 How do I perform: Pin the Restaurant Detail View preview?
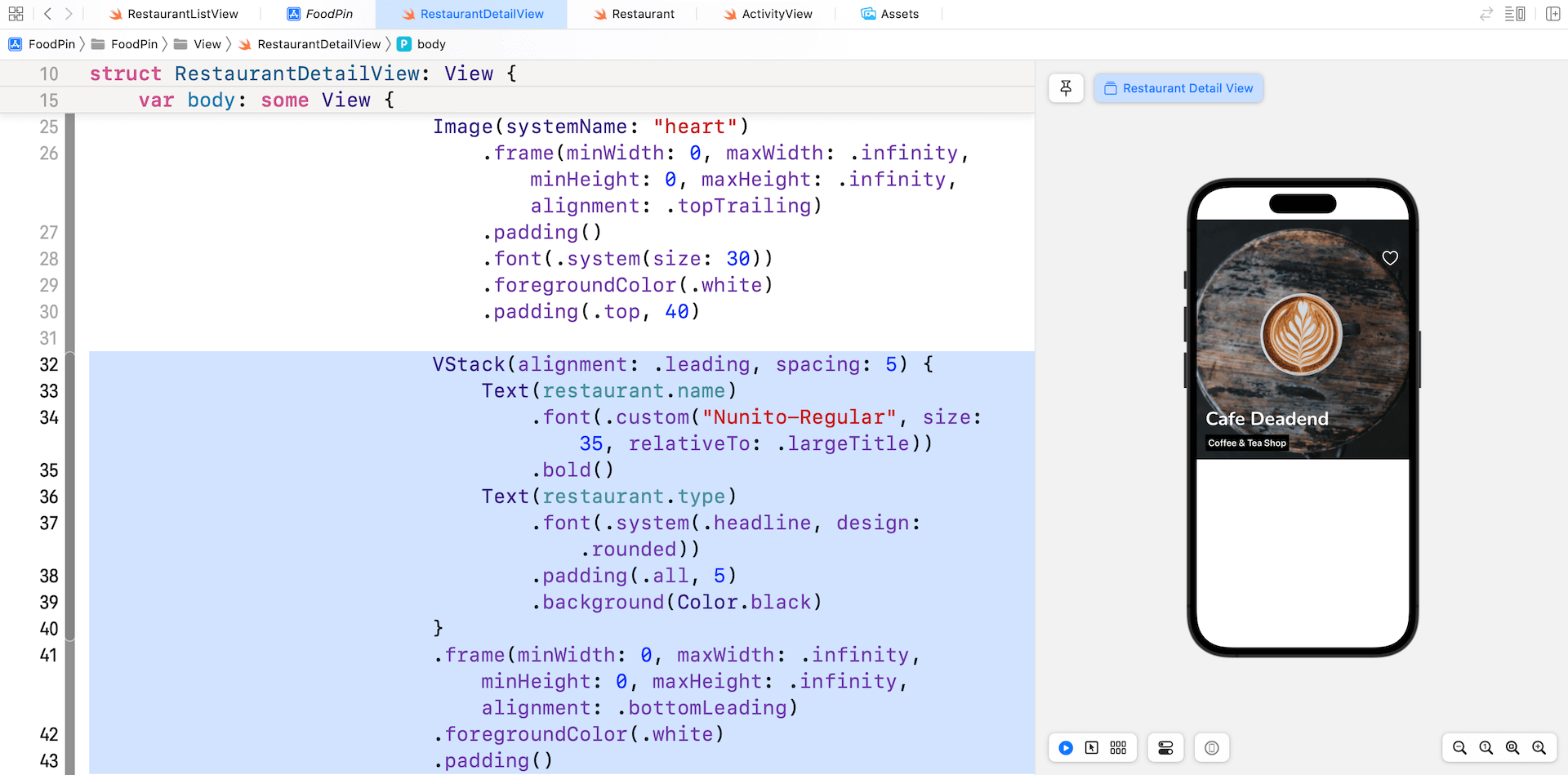[1066, 87]
